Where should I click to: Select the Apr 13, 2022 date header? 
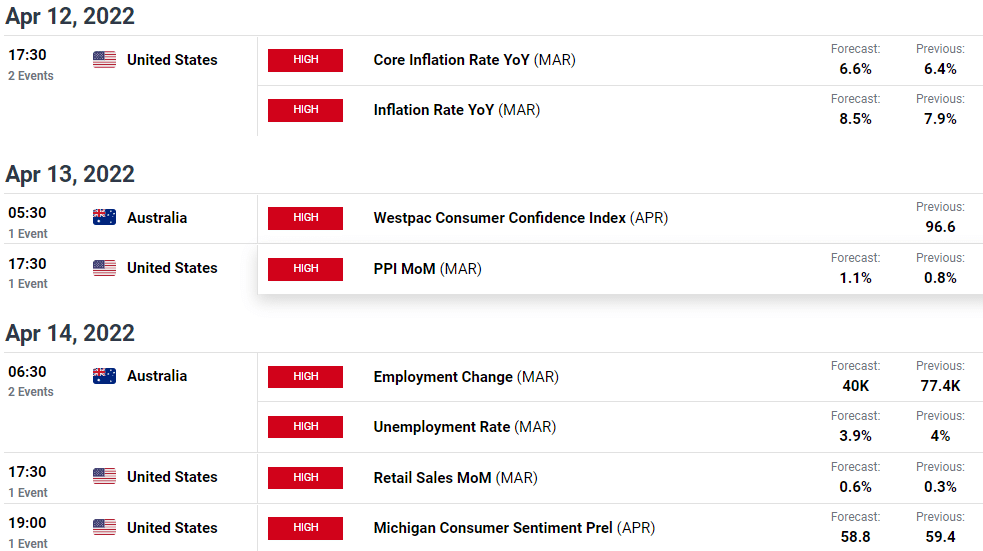click(x=70, y=174)
